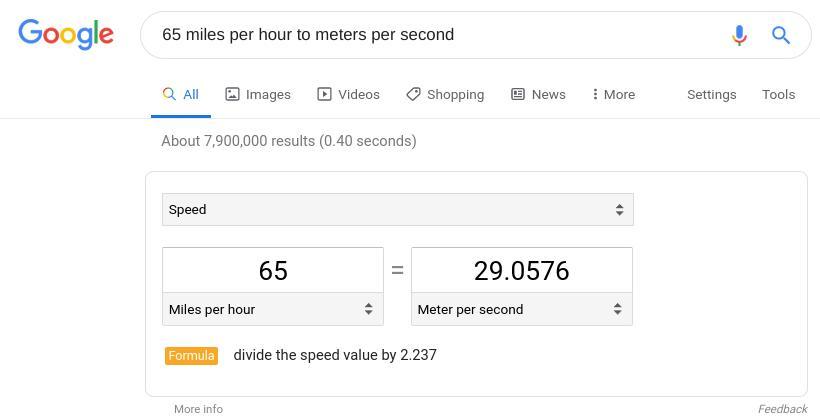Expand the Miles per hour unit dropdown

click(272, 309)
